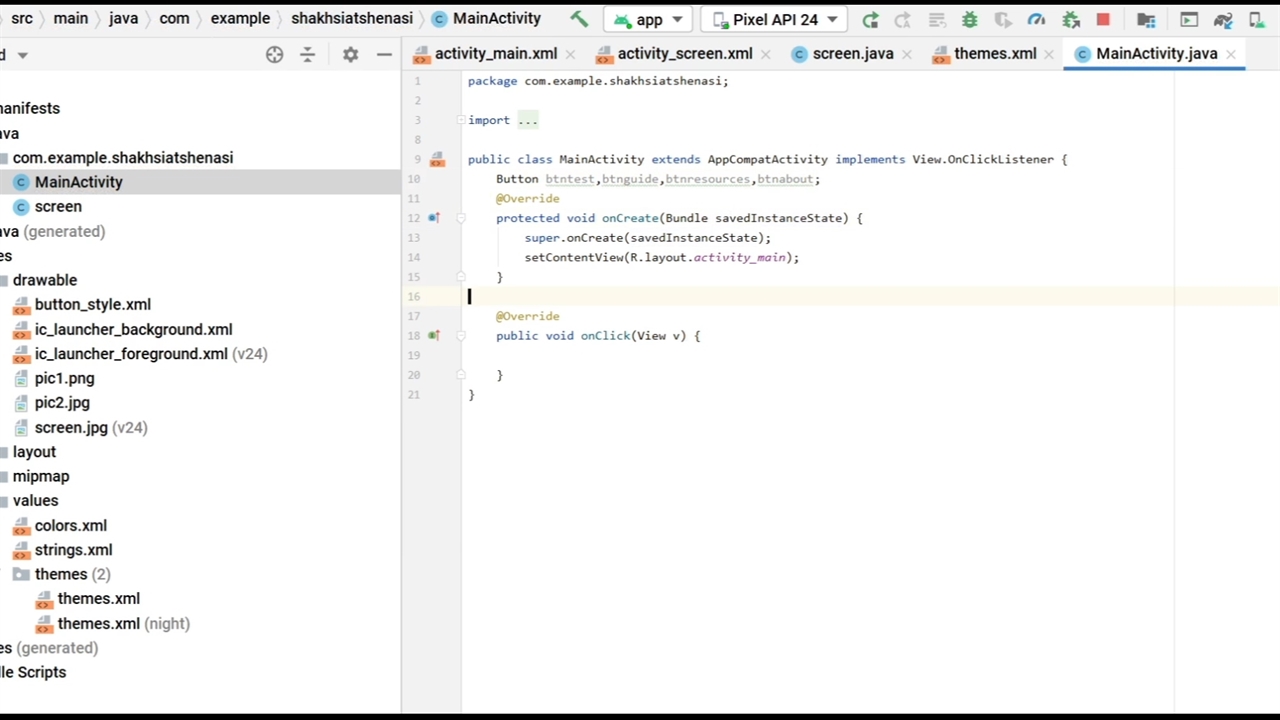Open the Pixel API 24 device dropdown
The image size is (1280, 720).
(774, 20)
